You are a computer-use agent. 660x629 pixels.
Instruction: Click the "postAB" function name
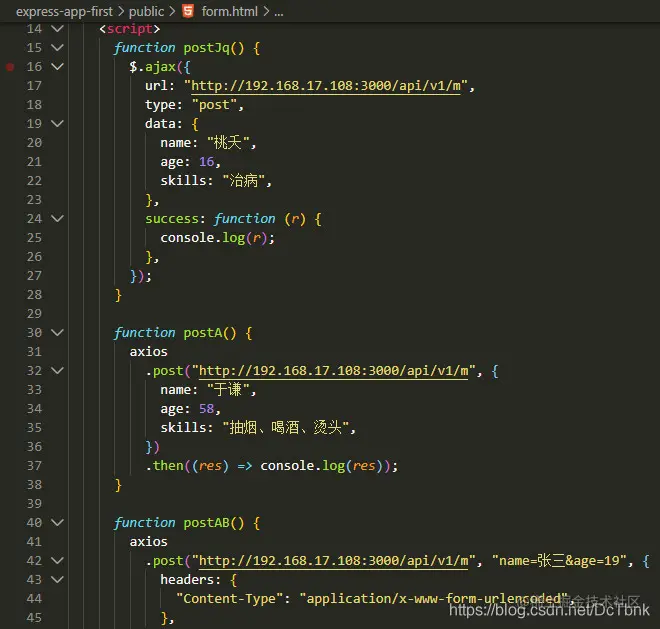point(206,523)
